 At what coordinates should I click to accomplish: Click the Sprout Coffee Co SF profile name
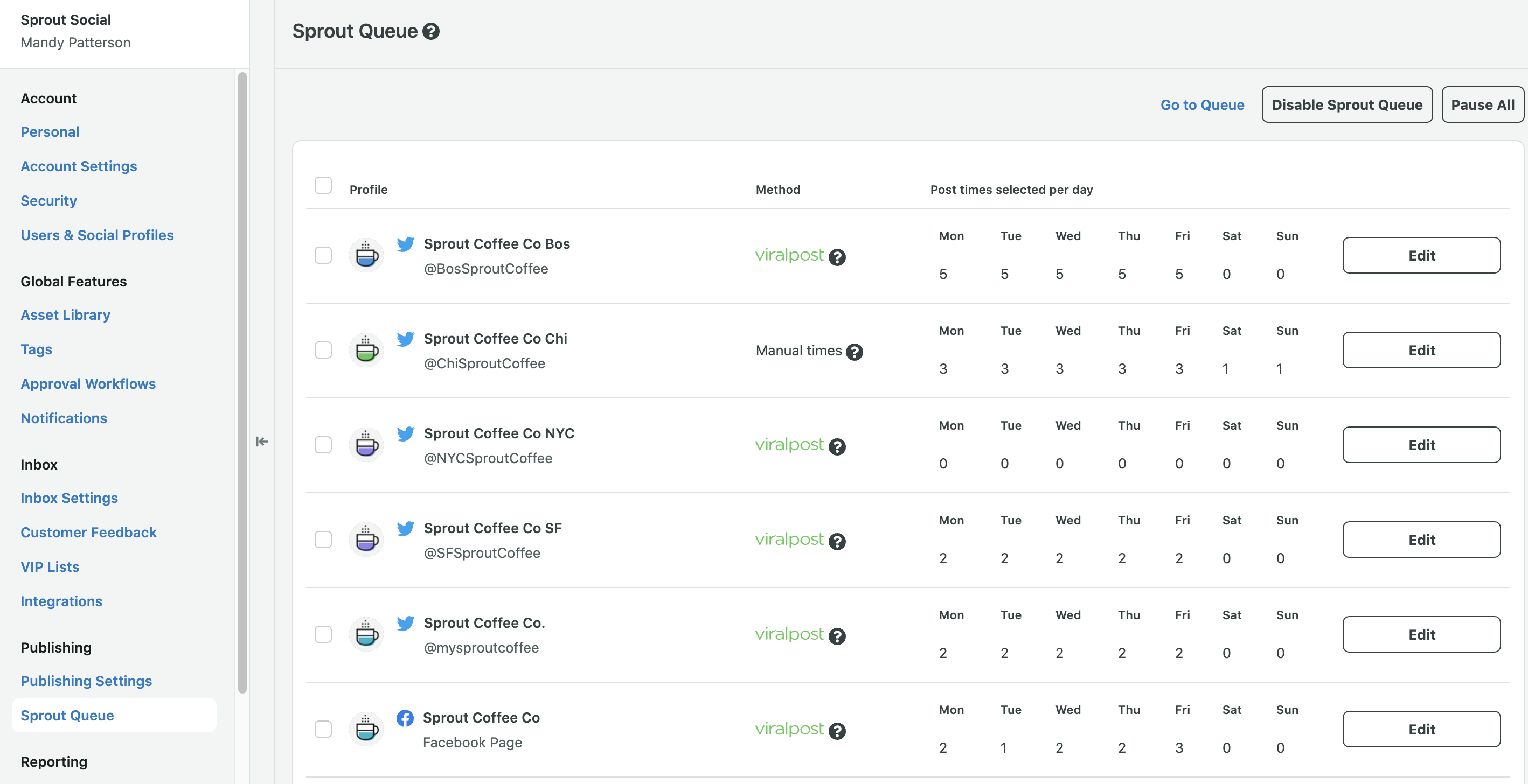pos(493,528)
